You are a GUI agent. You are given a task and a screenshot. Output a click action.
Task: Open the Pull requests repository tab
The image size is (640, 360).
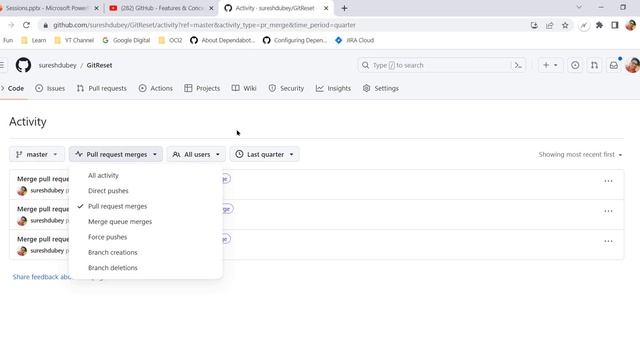point(102,88)
